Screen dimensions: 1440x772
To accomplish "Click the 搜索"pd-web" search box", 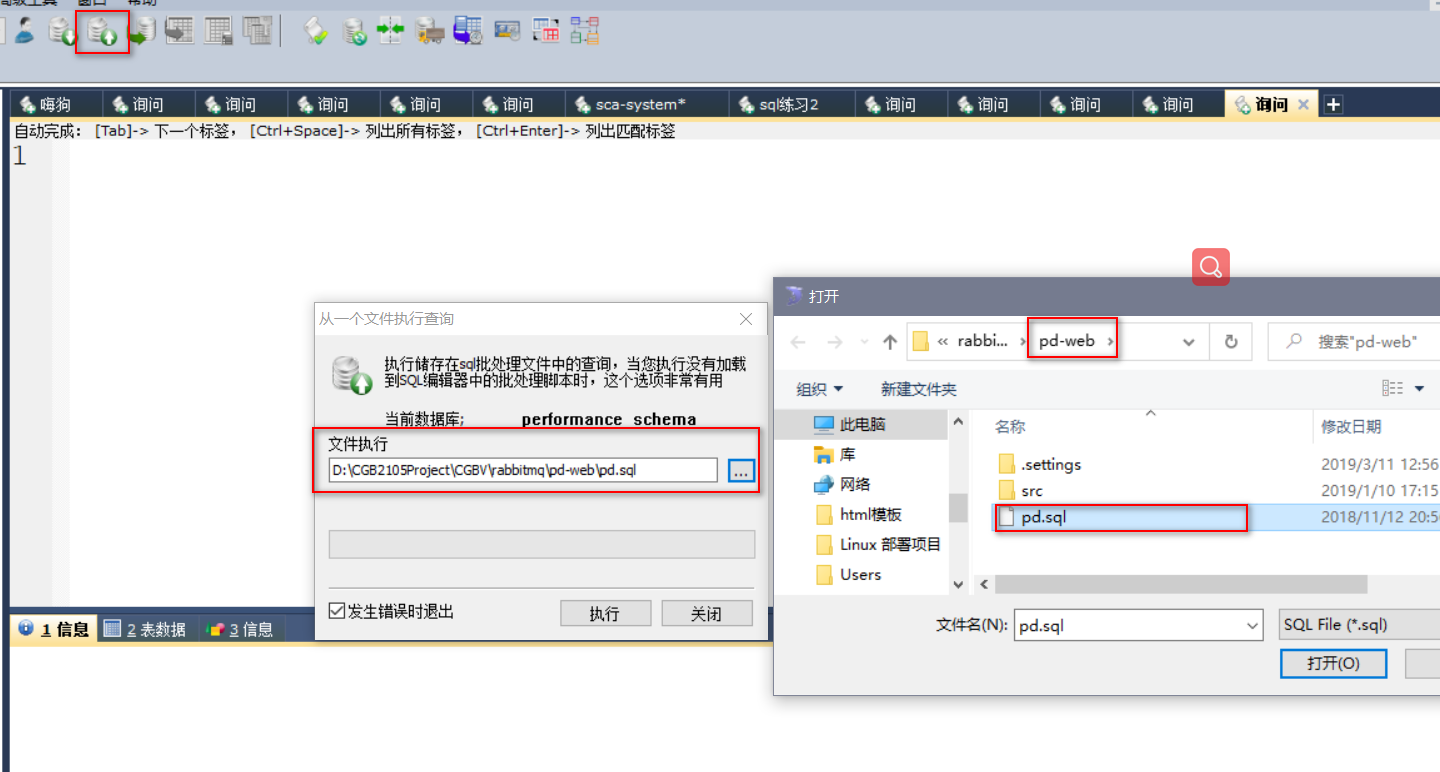I will point(1354,341).
